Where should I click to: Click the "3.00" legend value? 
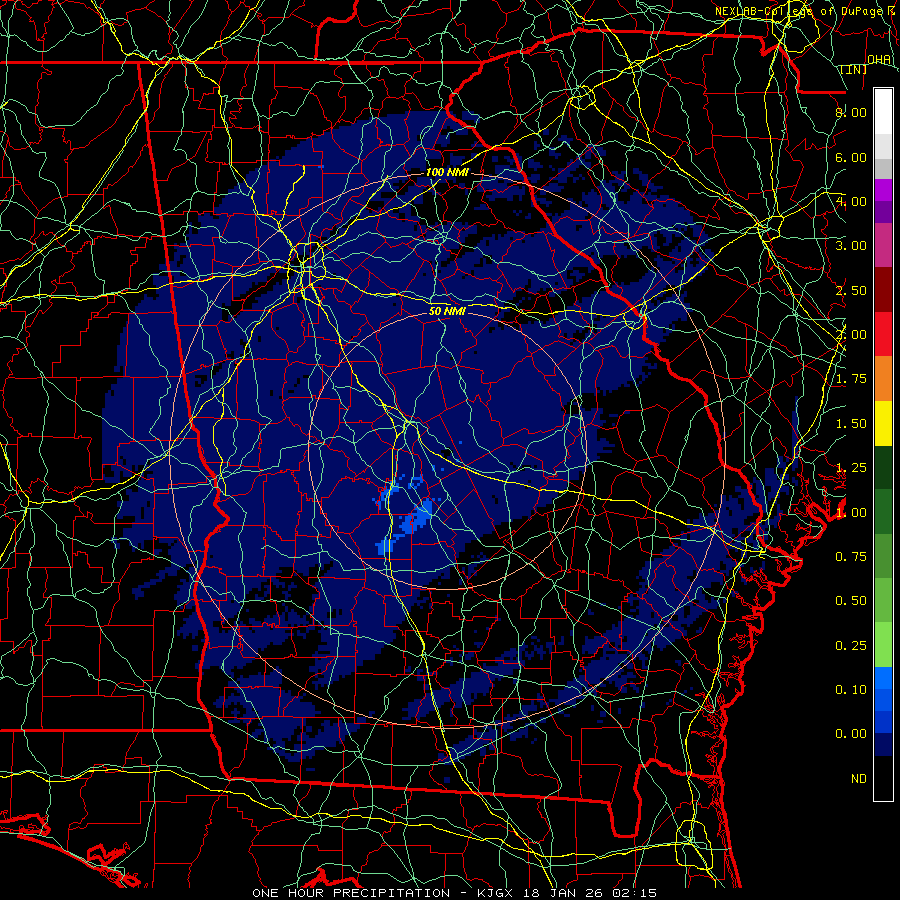coord(851,246)
